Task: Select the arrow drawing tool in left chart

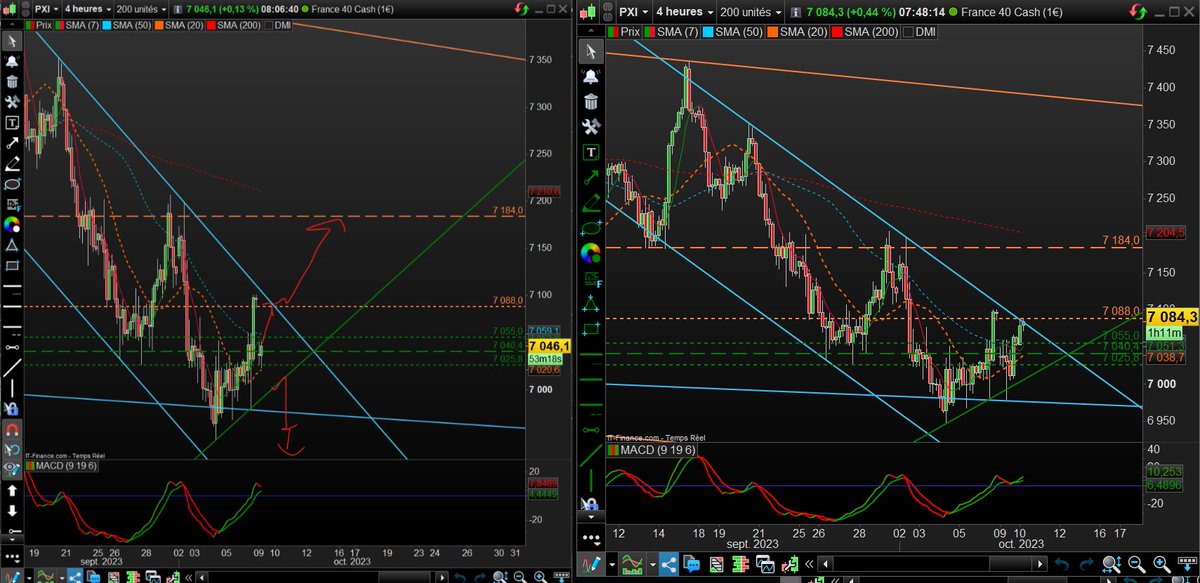Action: click(x=12, y=143)
